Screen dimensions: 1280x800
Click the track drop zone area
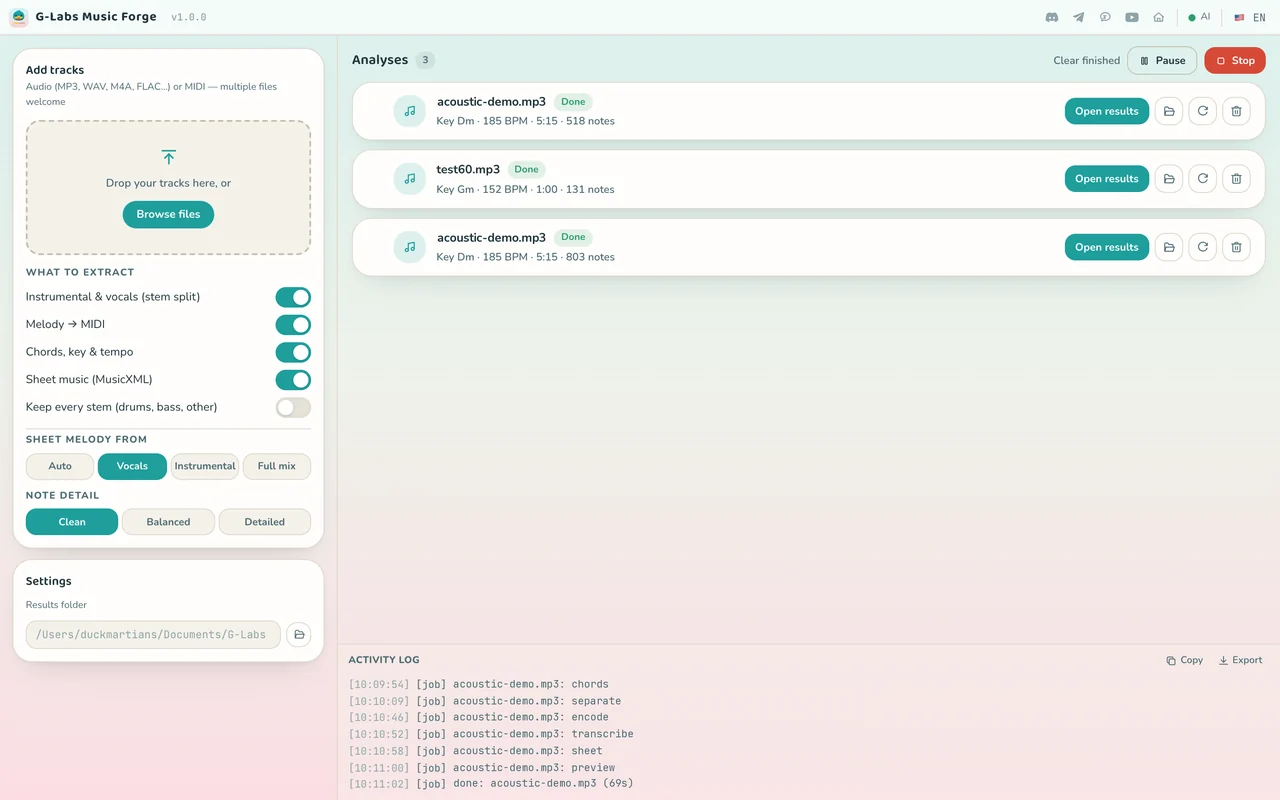point(168,187)
